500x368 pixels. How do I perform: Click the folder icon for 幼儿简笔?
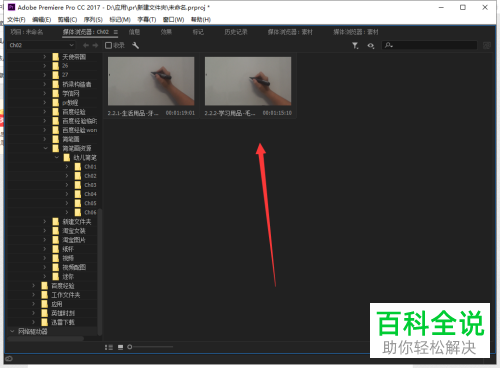[x=67, y=157]
